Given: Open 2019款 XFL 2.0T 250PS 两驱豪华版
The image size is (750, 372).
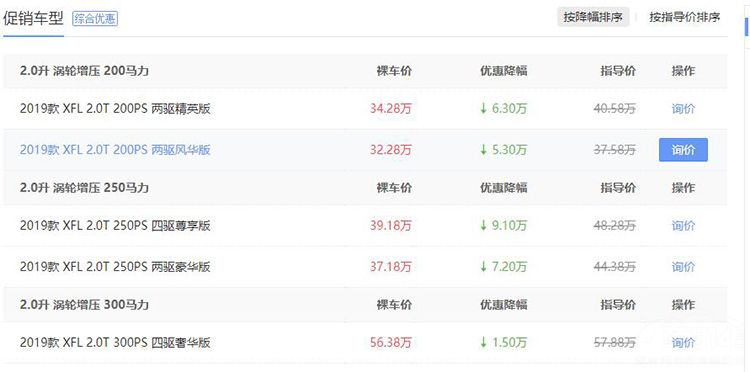Looking at the screenshot, I should (x=115, y=266).
